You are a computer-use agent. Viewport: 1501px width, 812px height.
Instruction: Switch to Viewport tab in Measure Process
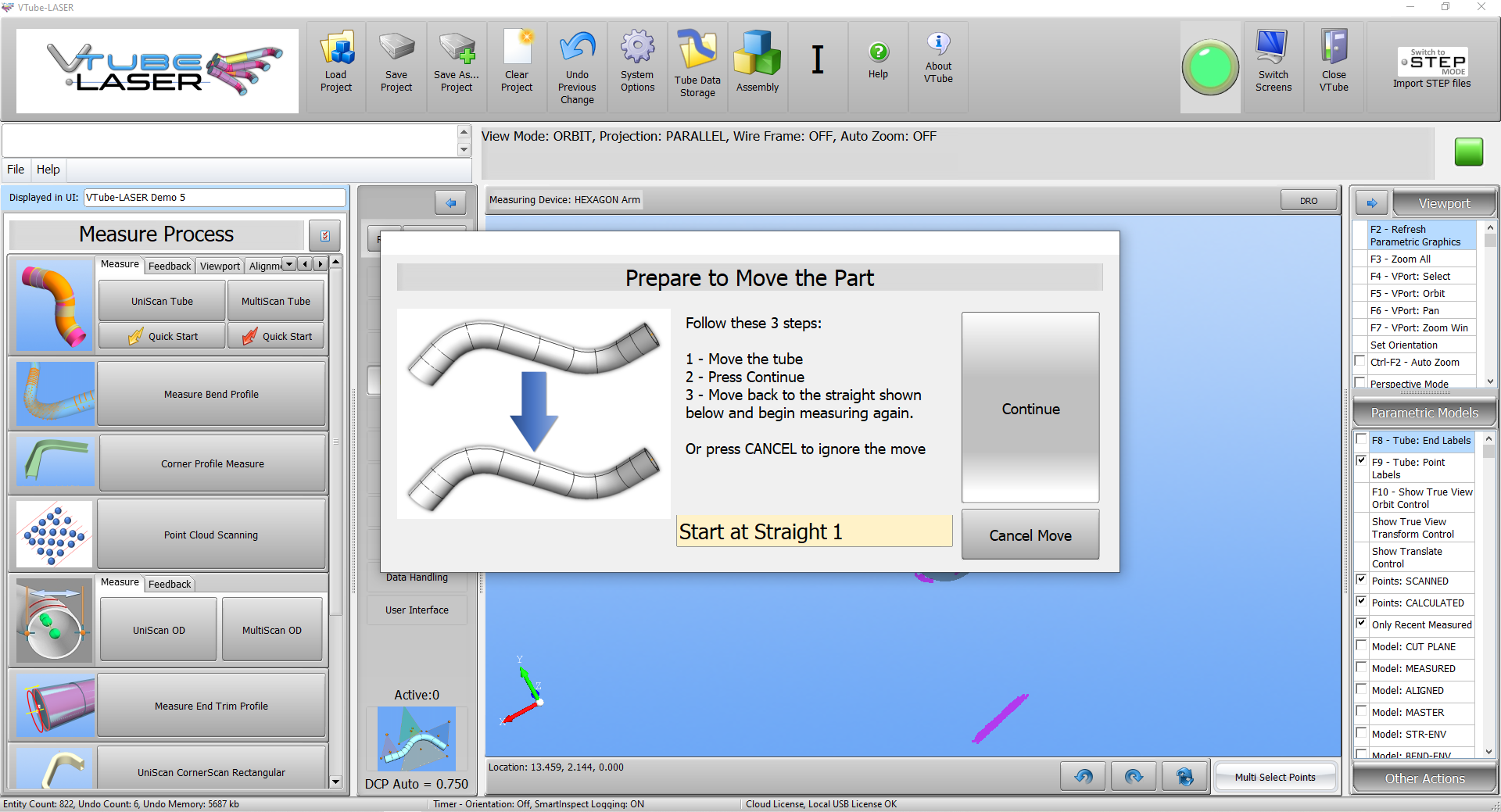(x=220, y=266)
